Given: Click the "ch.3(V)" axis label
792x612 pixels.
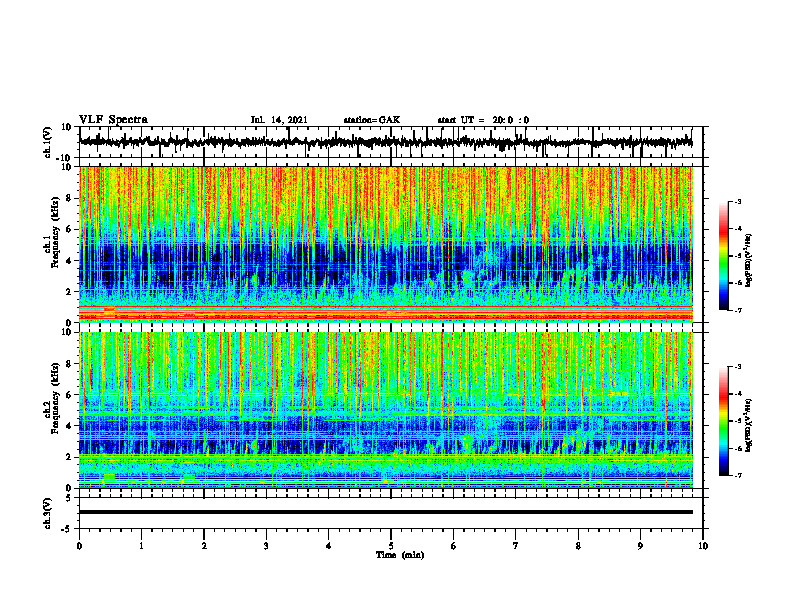Looking at the screenshot, I should (47, 513).
